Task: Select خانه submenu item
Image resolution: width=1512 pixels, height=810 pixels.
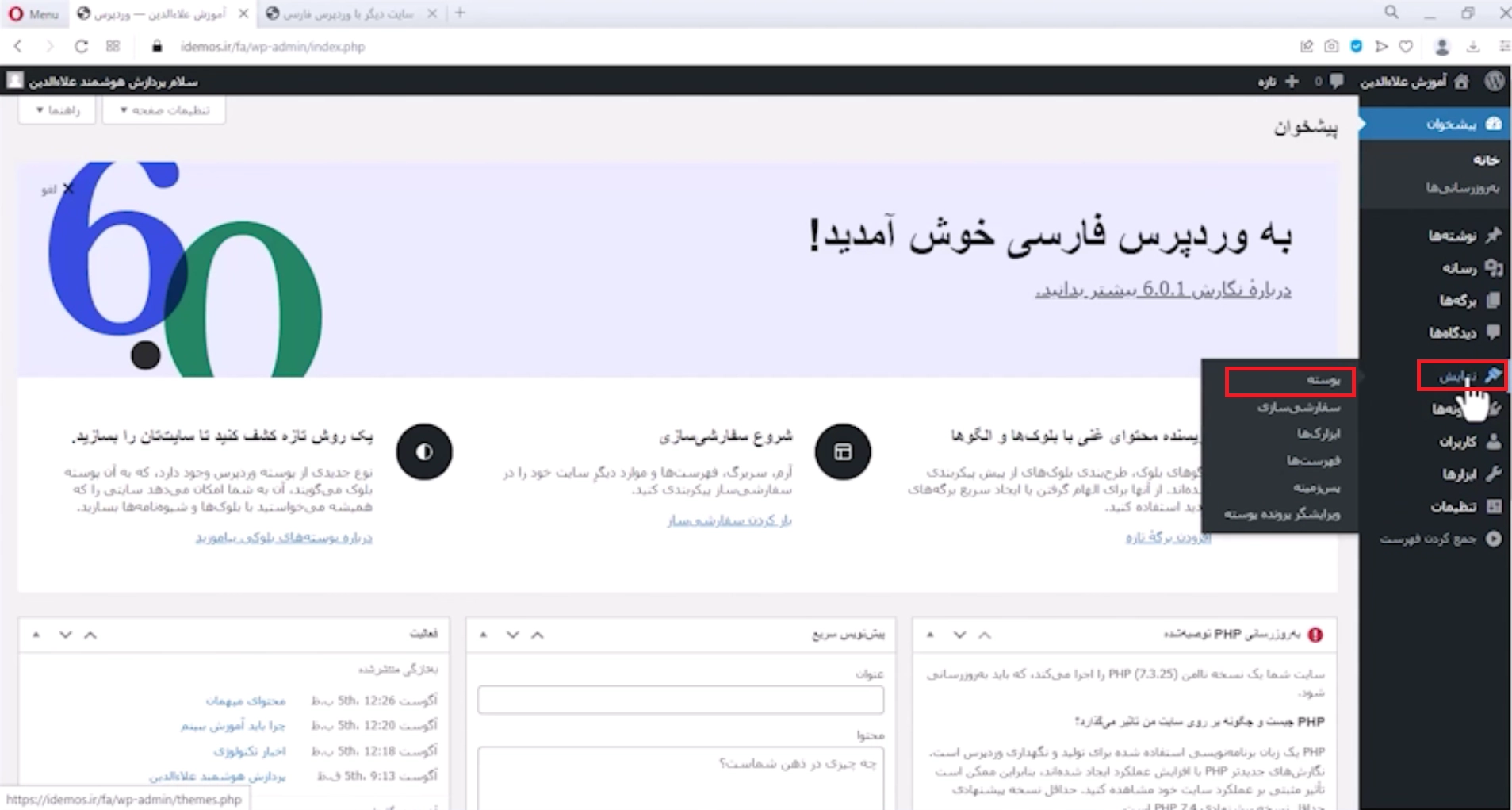Action: [1486, 160]
